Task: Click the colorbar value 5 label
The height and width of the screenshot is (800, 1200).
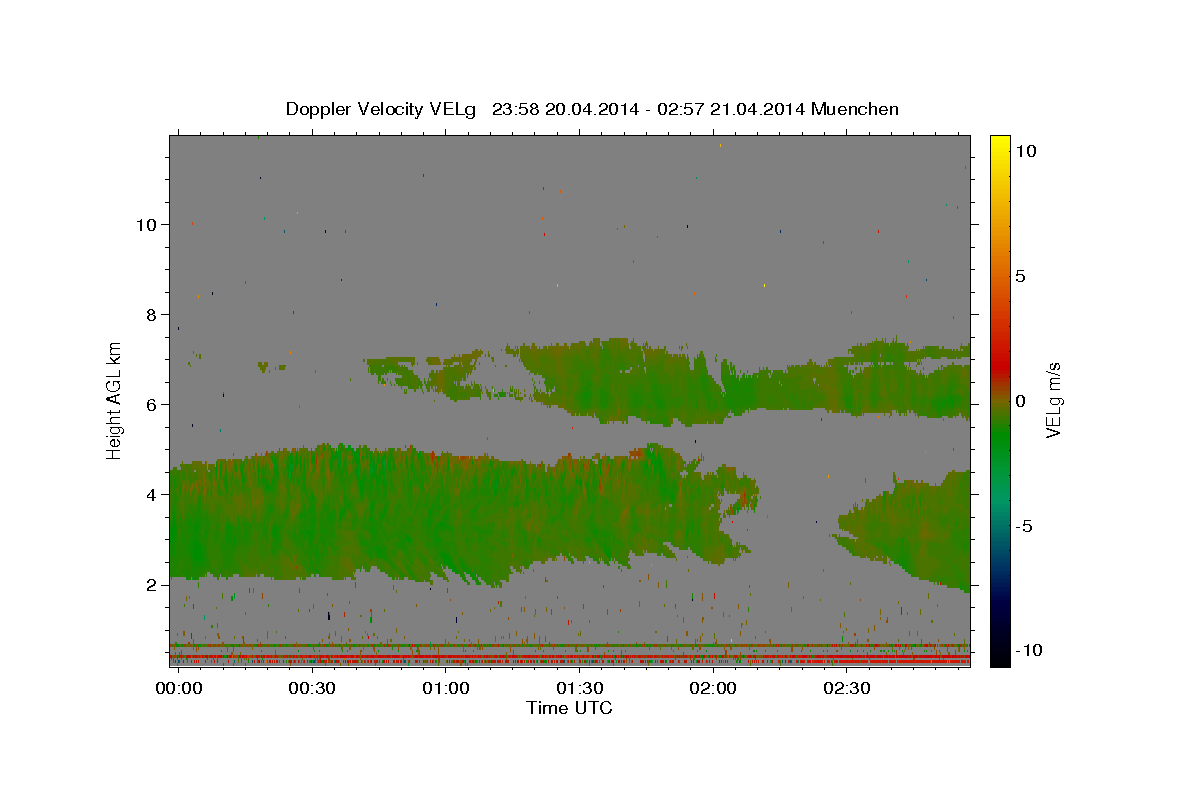Action: pyautogui.click(x=1020, y=276)
